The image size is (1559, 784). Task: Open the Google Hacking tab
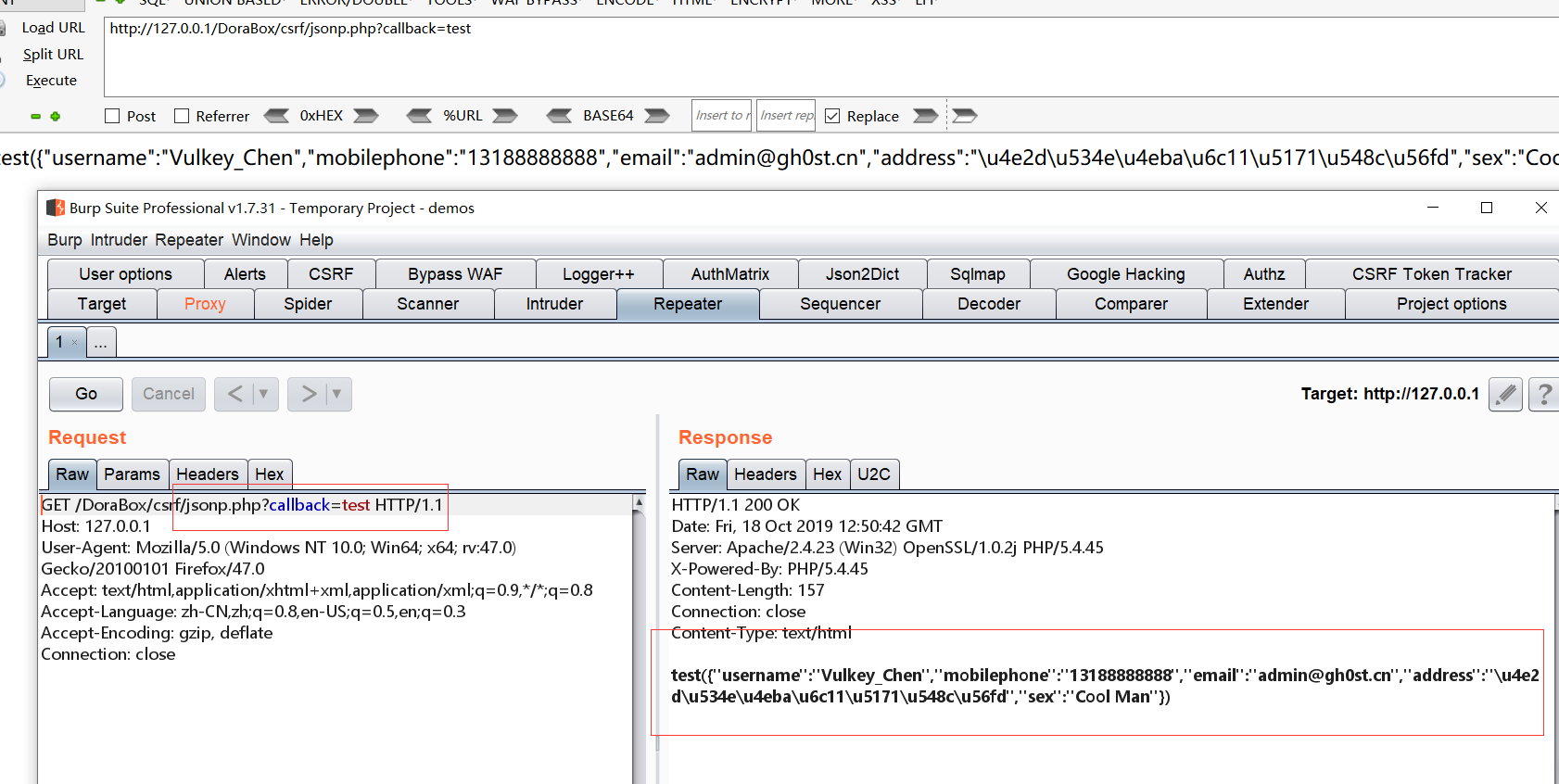[1126, 274]
